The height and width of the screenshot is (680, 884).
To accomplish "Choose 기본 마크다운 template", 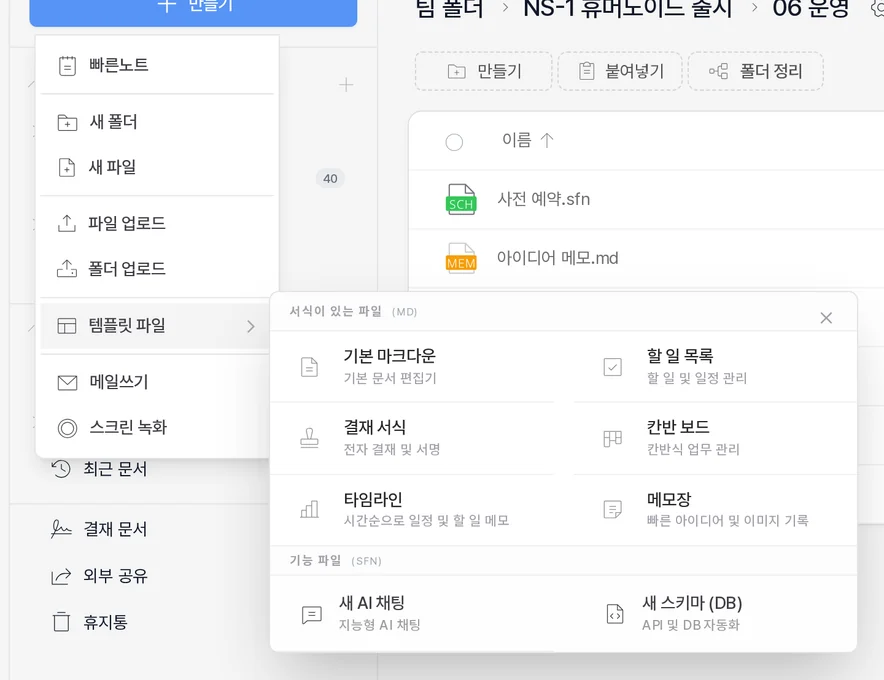I will [413, 367].
